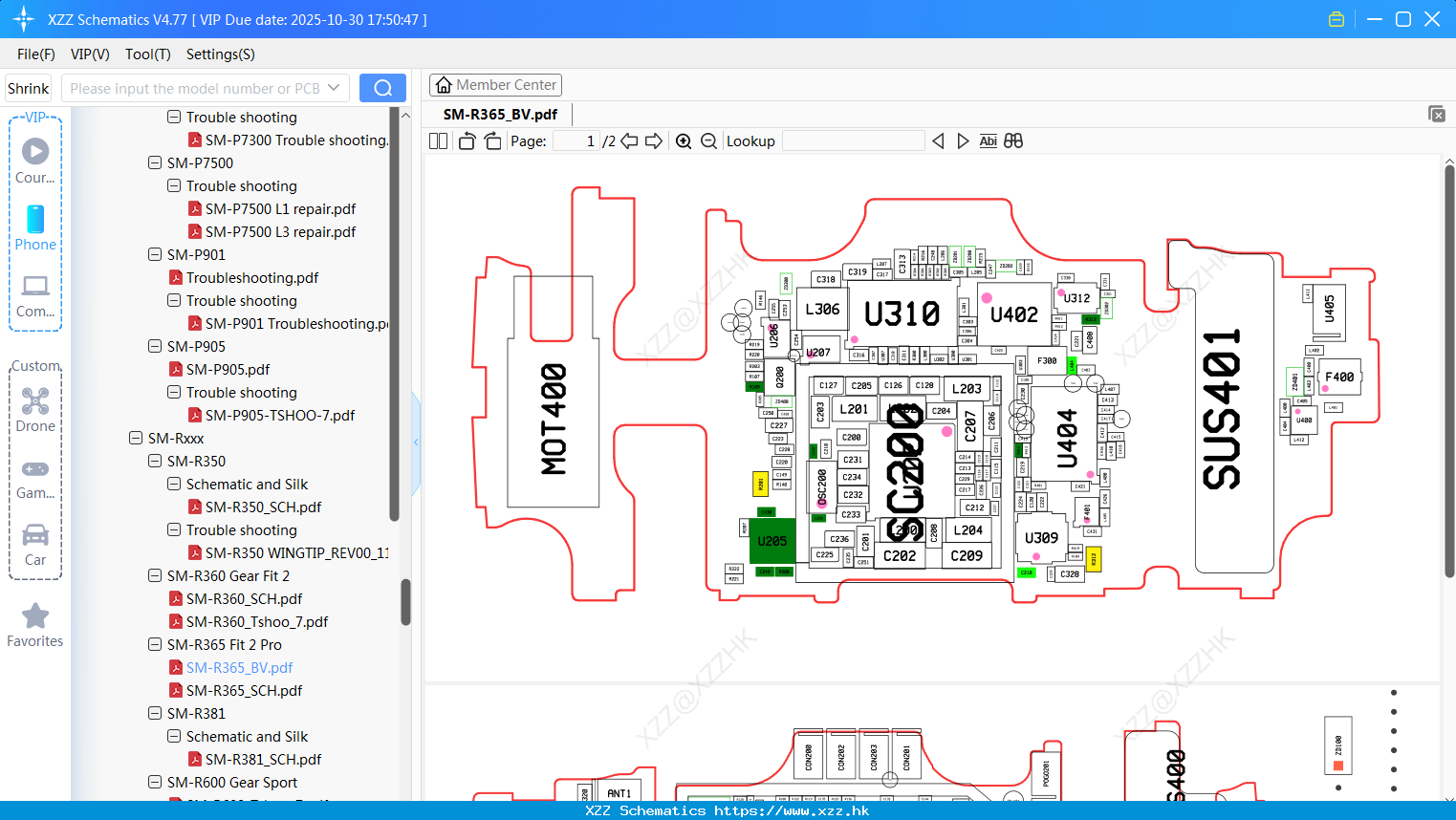Open the Settings(S) menu
Screen dimensions: 1456x820
[221, 54]
